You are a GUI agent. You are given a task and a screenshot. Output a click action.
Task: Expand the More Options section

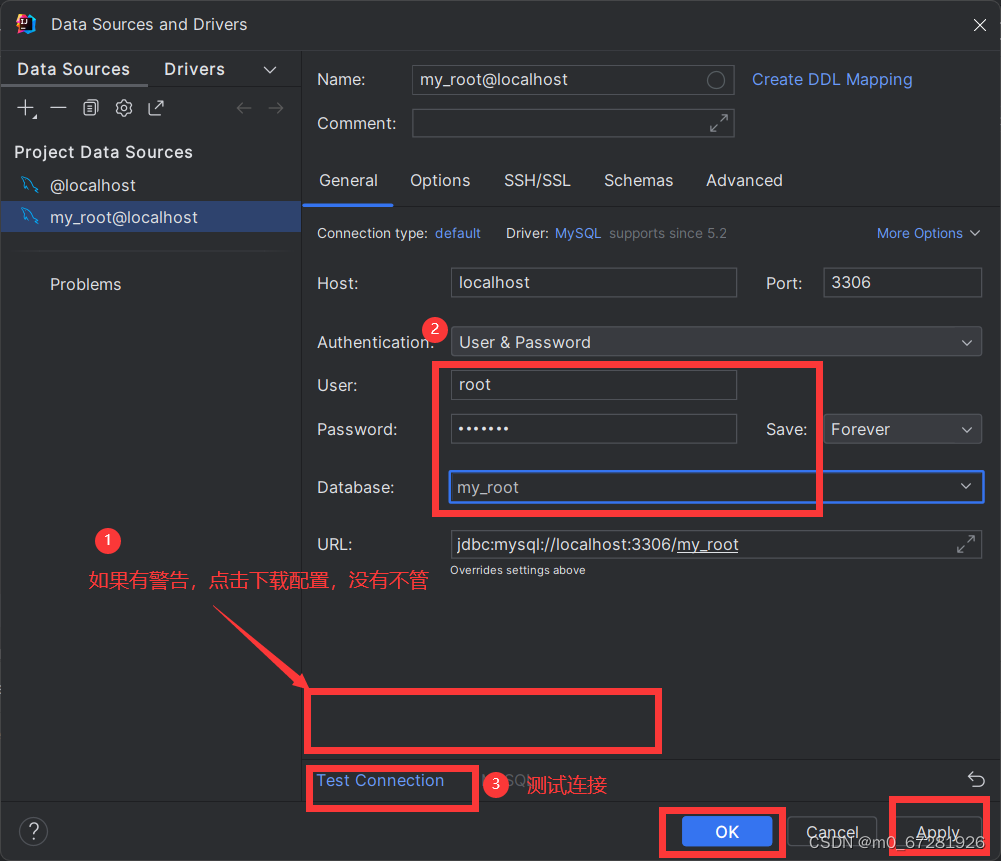coord(927,233)
